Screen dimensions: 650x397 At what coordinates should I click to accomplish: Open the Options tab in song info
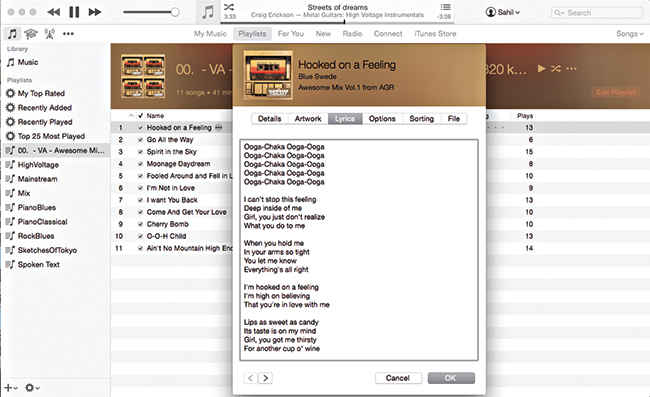(x=382, y=119)
